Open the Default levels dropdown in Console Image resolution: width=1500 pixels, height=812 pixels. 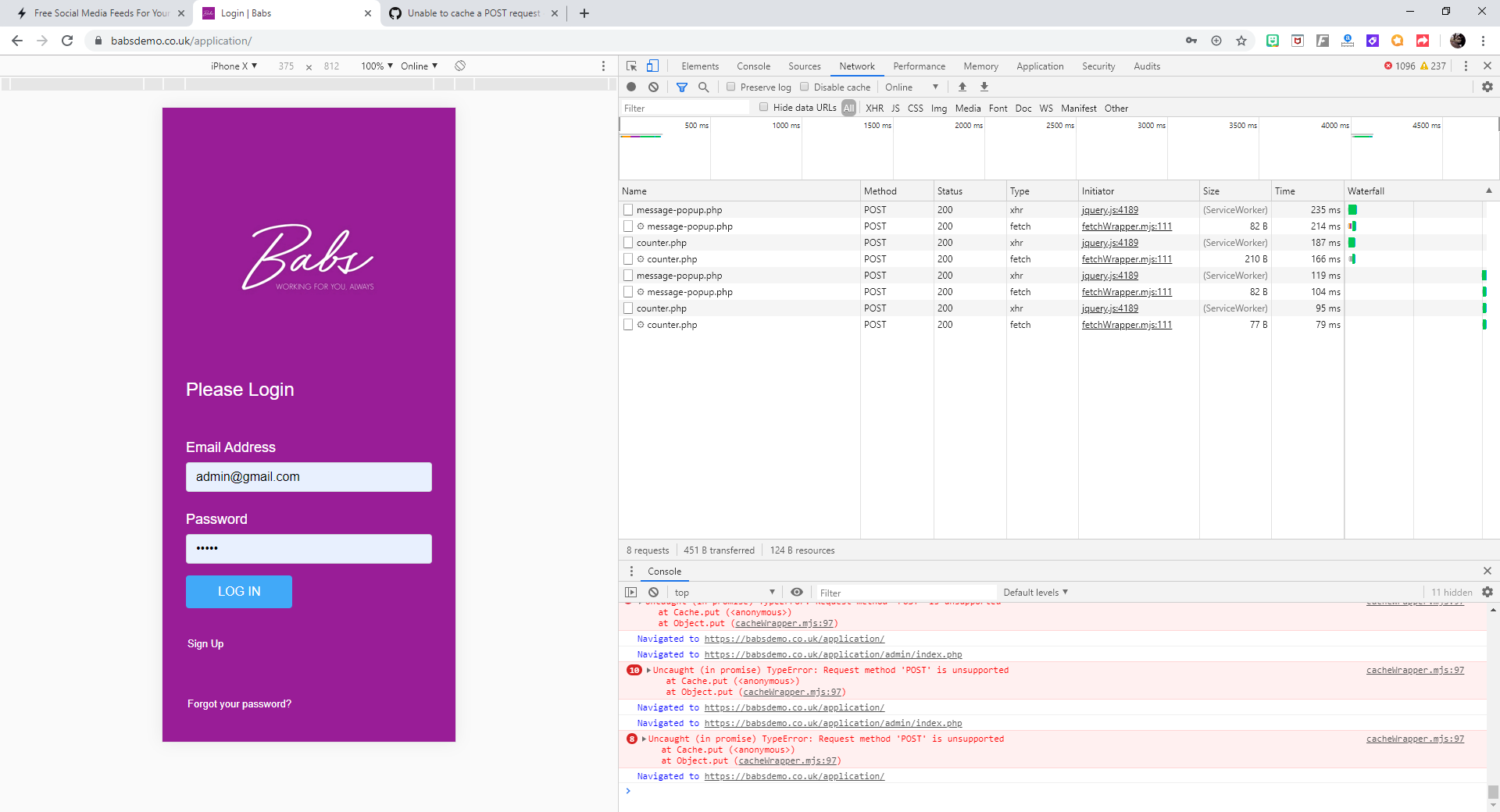pos(1034,593)
